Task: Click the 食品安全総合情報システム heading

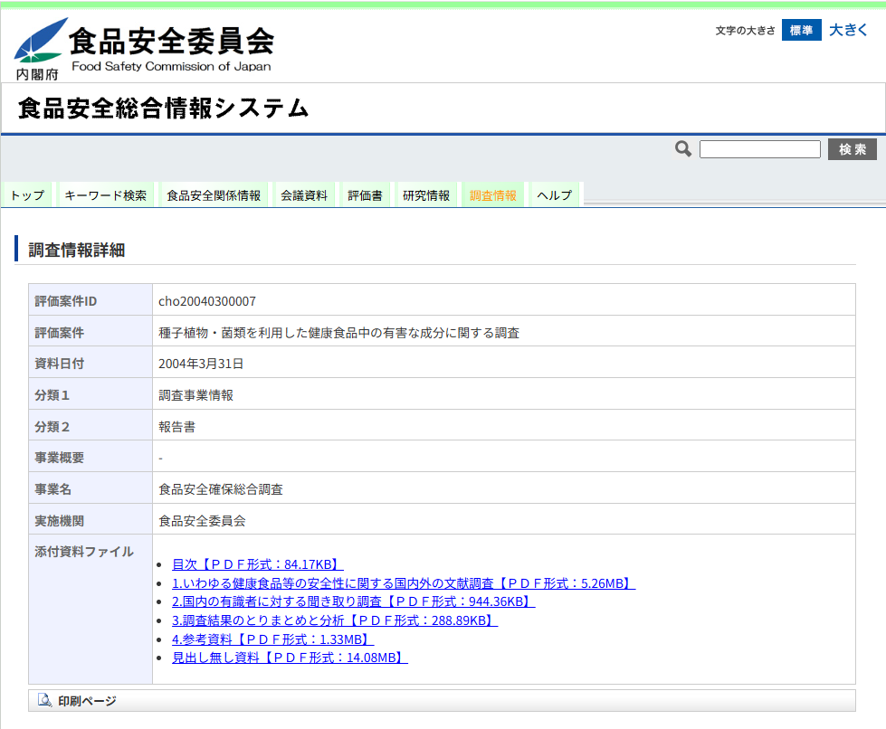Action: (x=163, y=108)
